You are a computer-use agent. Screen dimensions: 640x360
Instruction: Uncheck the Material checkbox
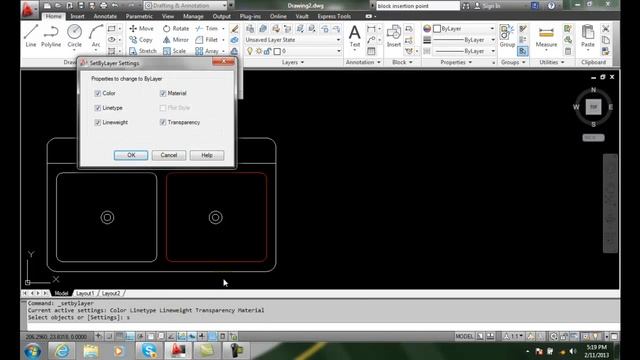pyautogui.click(x=163, y=93)
